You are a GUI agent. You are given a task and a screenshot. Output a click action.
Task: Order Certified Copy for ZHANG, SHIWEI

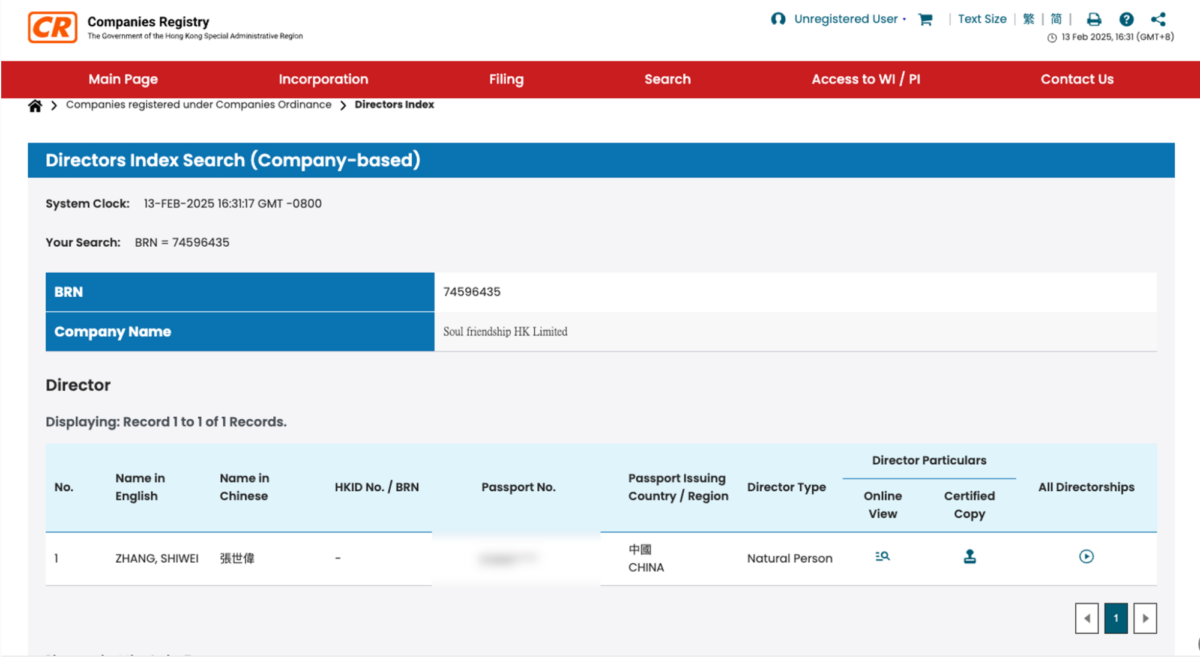969,557
